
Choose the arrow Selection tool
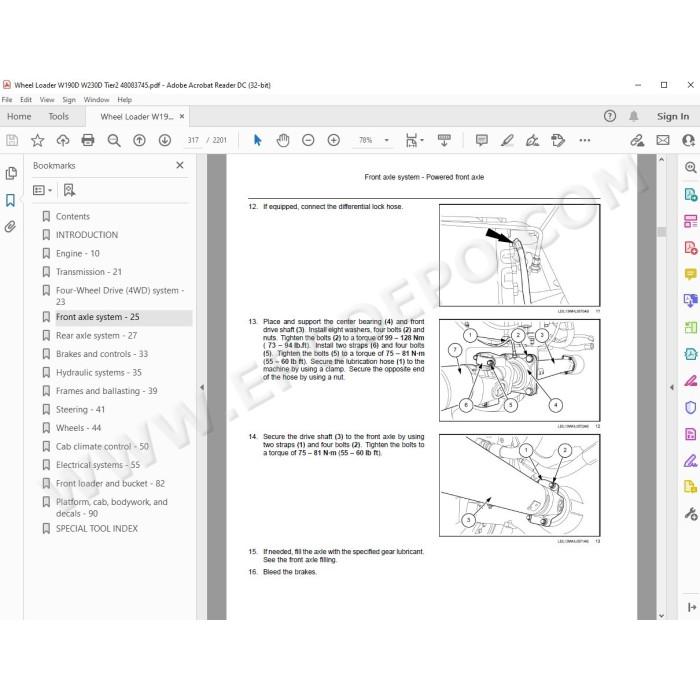pyautogui.click(x=258, y=140)
